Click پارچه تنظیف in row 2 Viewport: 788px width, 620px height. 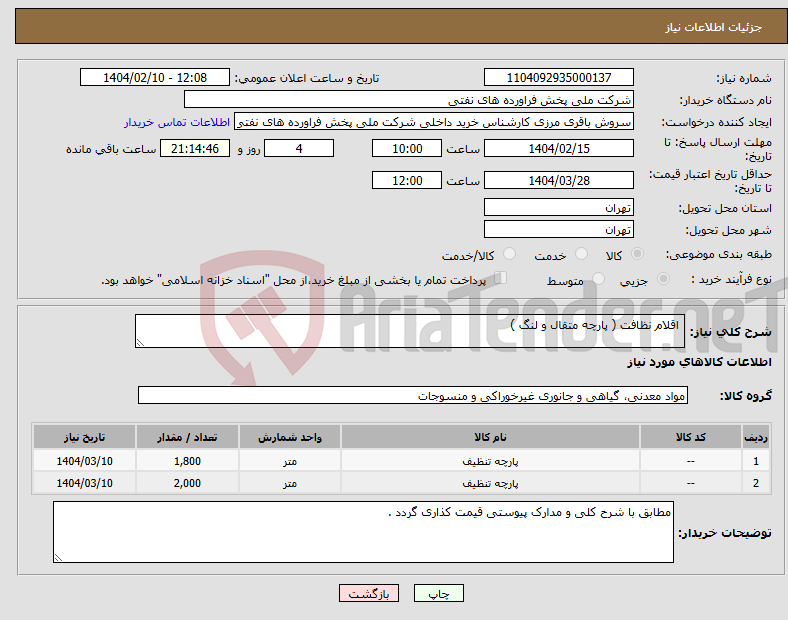click(x=490, y=483)
